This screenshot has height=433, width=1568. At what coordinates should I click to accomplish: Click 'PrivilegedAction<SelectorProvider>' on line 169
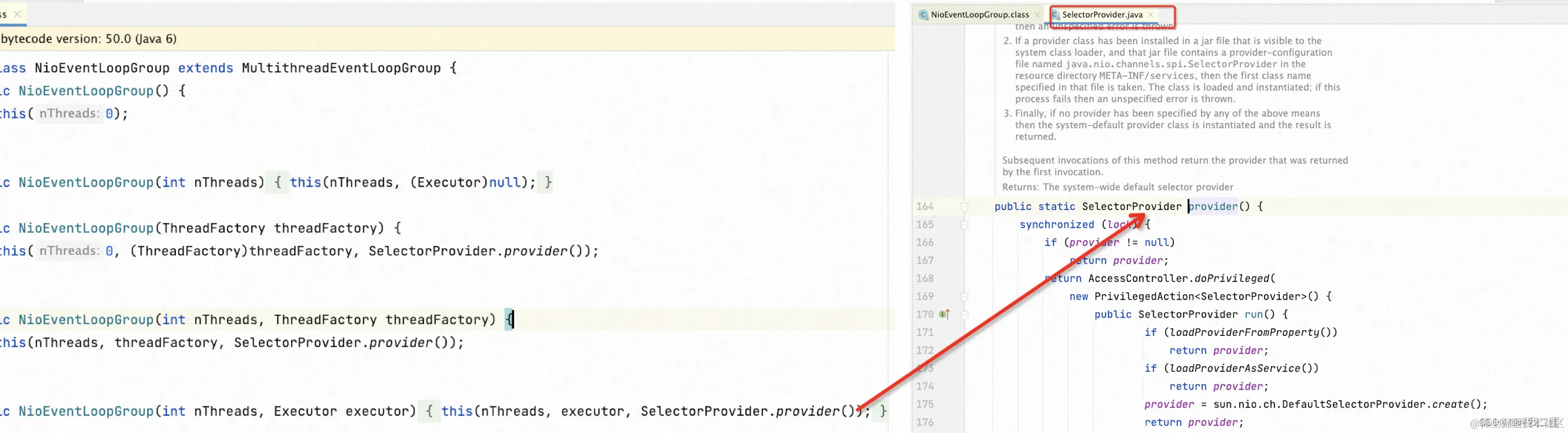1200,297
